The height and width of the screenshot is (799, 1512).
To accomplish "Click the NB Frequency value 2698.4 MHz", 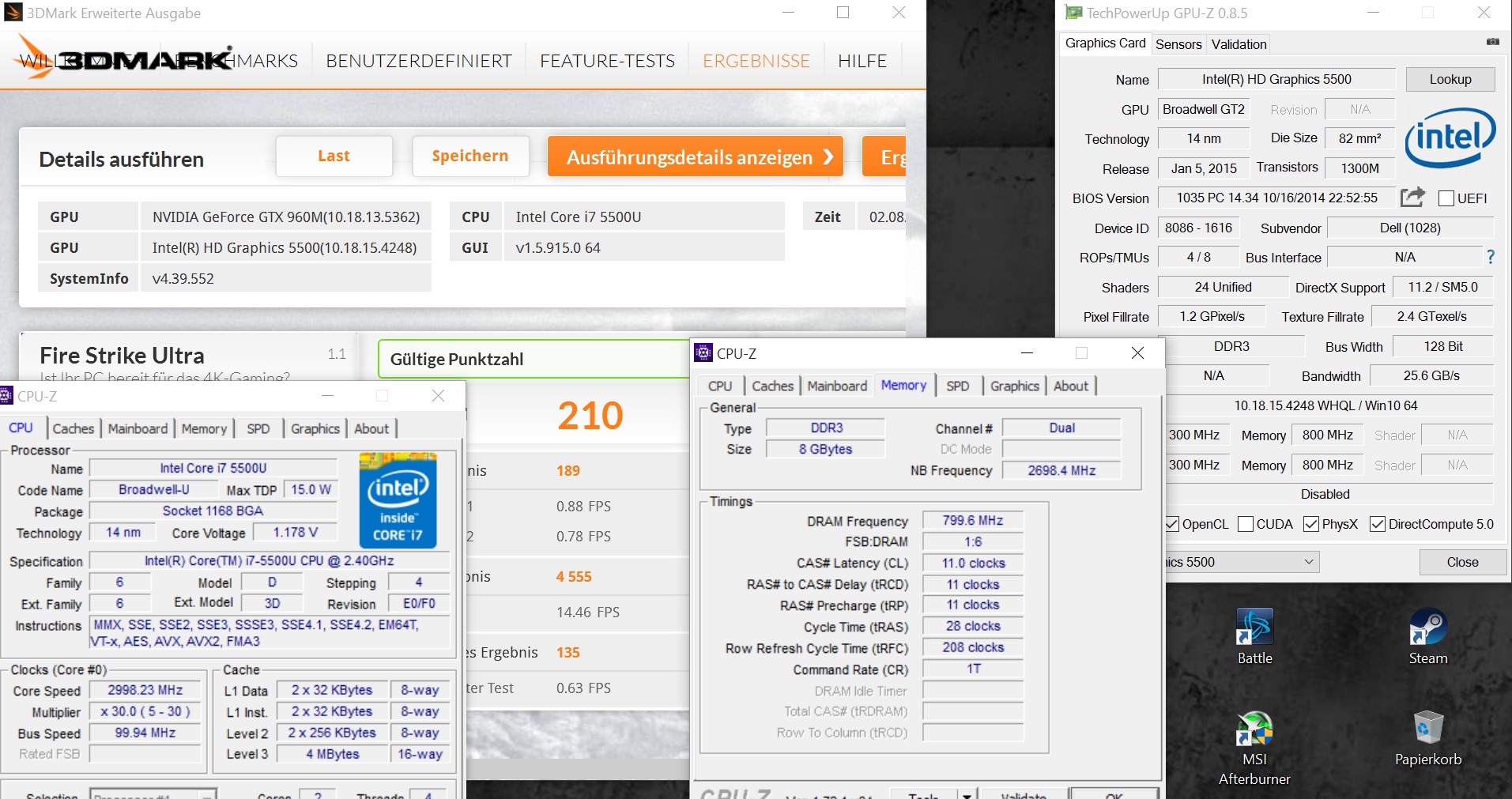I will (1061, 470).
